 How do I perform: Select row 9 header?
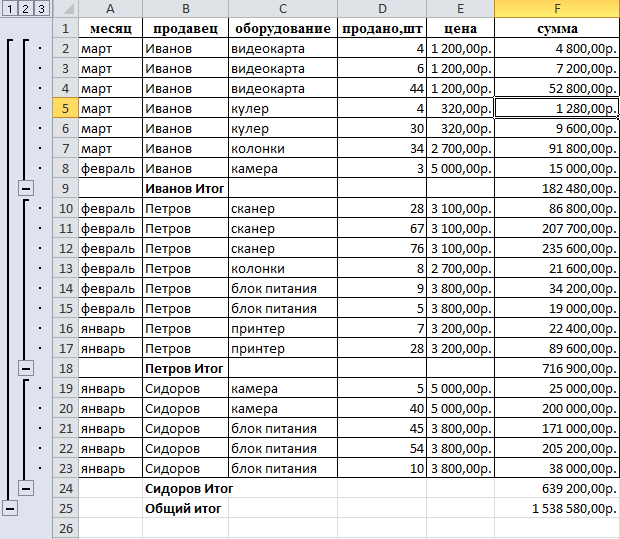[66, 189]
